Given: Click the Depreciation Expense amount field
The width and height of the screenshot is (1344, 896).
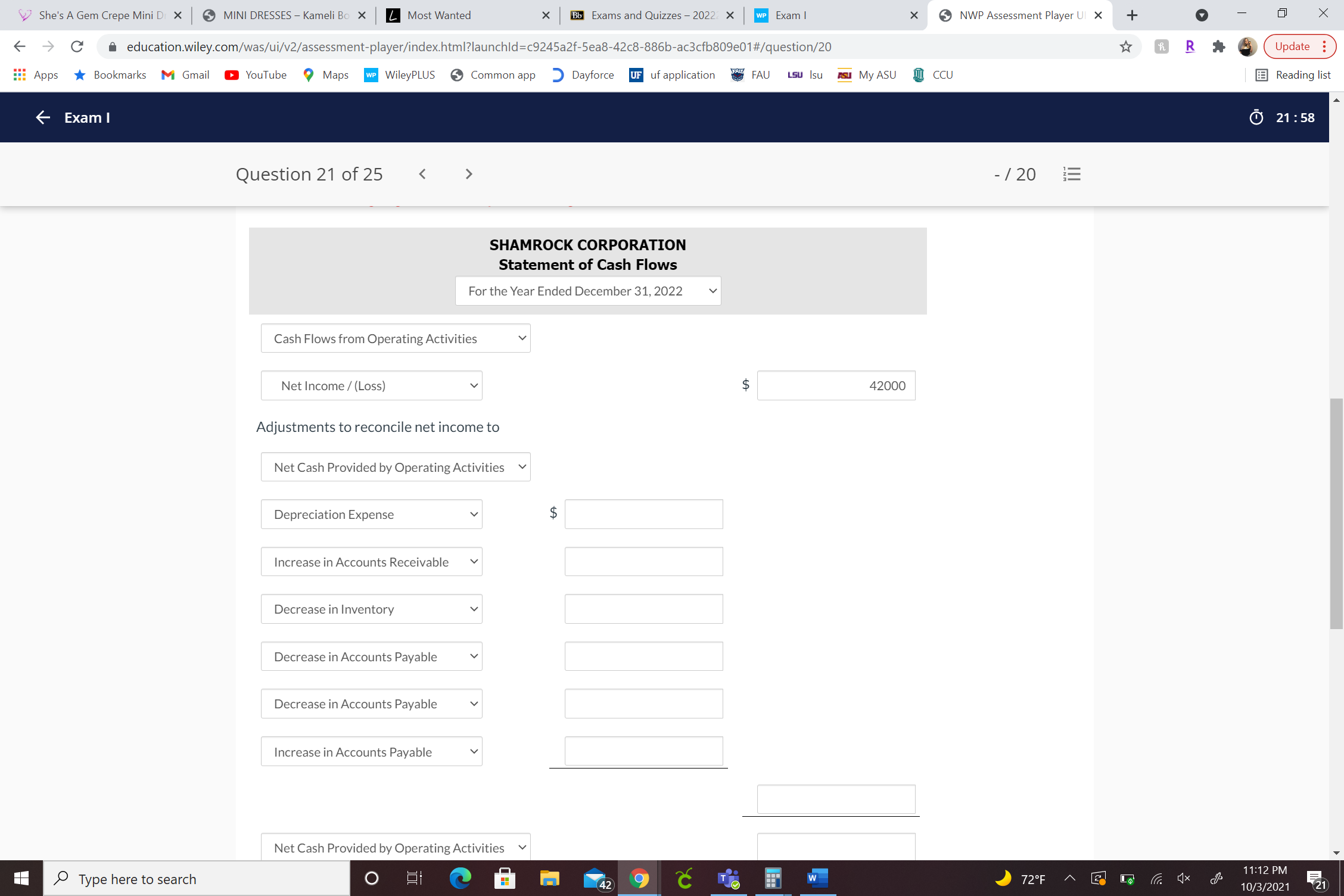Looking at the screenshot, I should (643, 514).
